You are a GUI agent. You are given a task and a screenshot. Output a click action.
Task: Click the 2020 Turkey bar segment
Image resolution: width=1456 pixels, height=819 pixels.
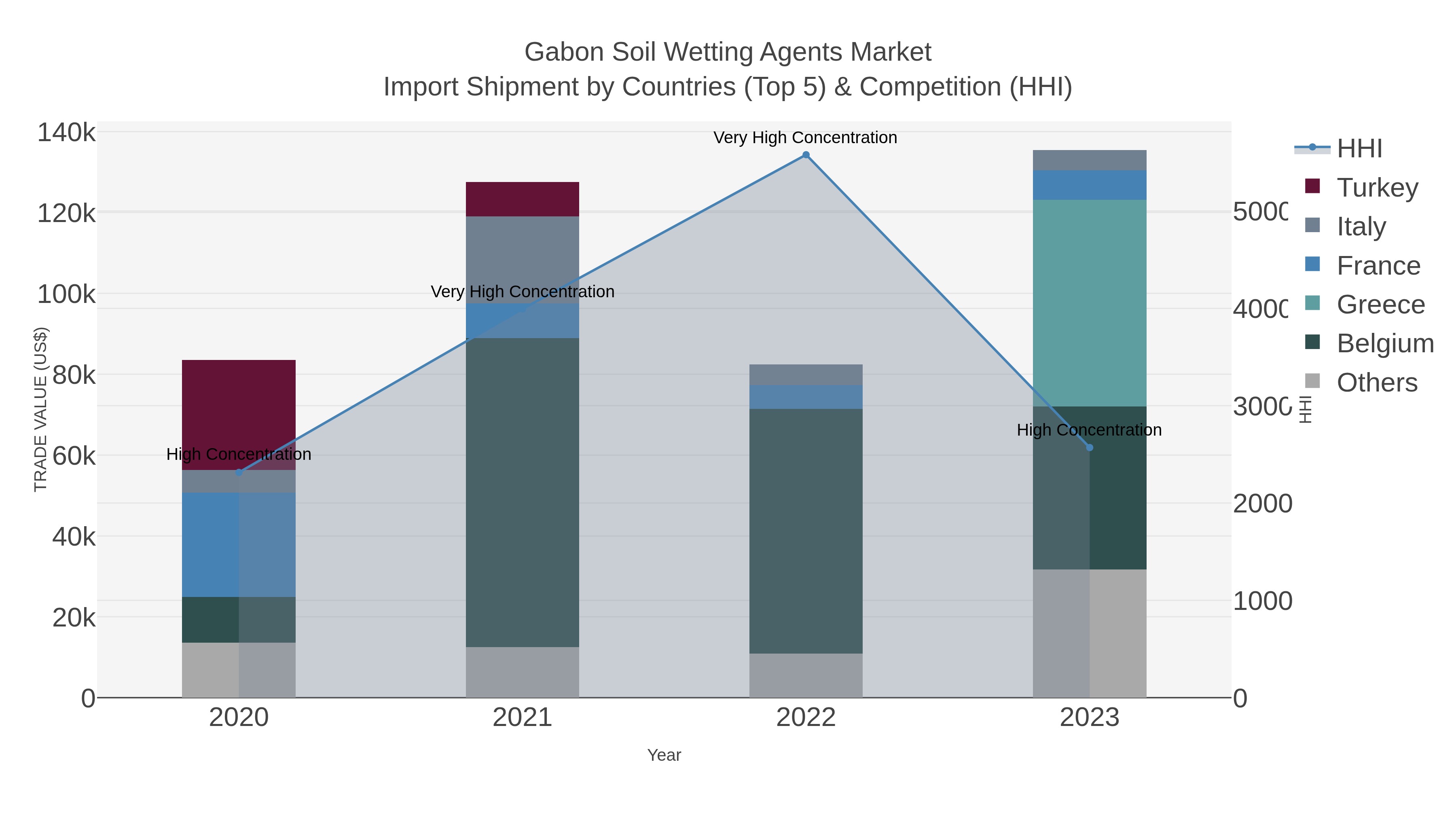(239, 415)
